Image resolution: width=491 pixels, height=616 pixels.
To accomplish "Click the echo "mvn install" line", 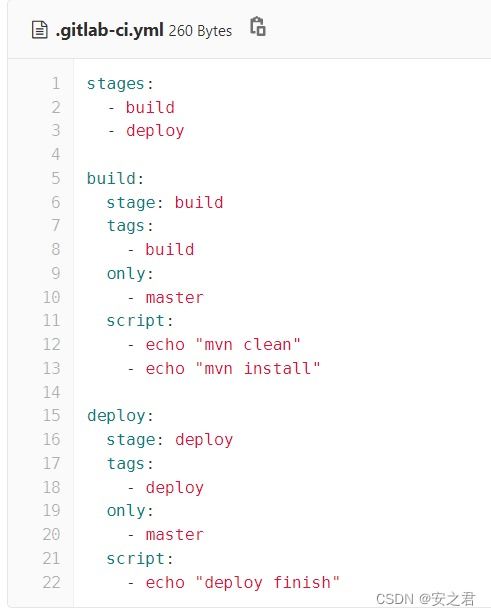I will [x=224, y=368].
